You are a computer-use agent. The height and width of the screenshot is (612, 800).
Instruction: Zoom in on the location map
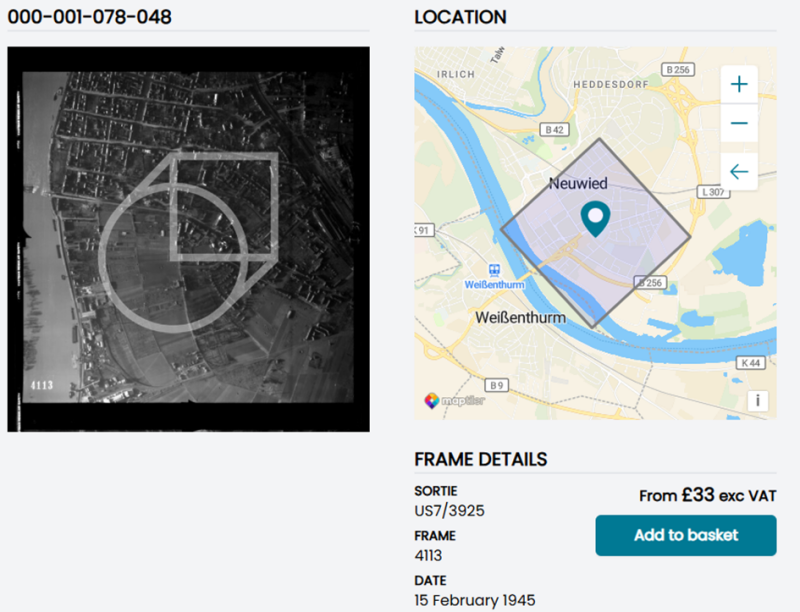[739, 85]
